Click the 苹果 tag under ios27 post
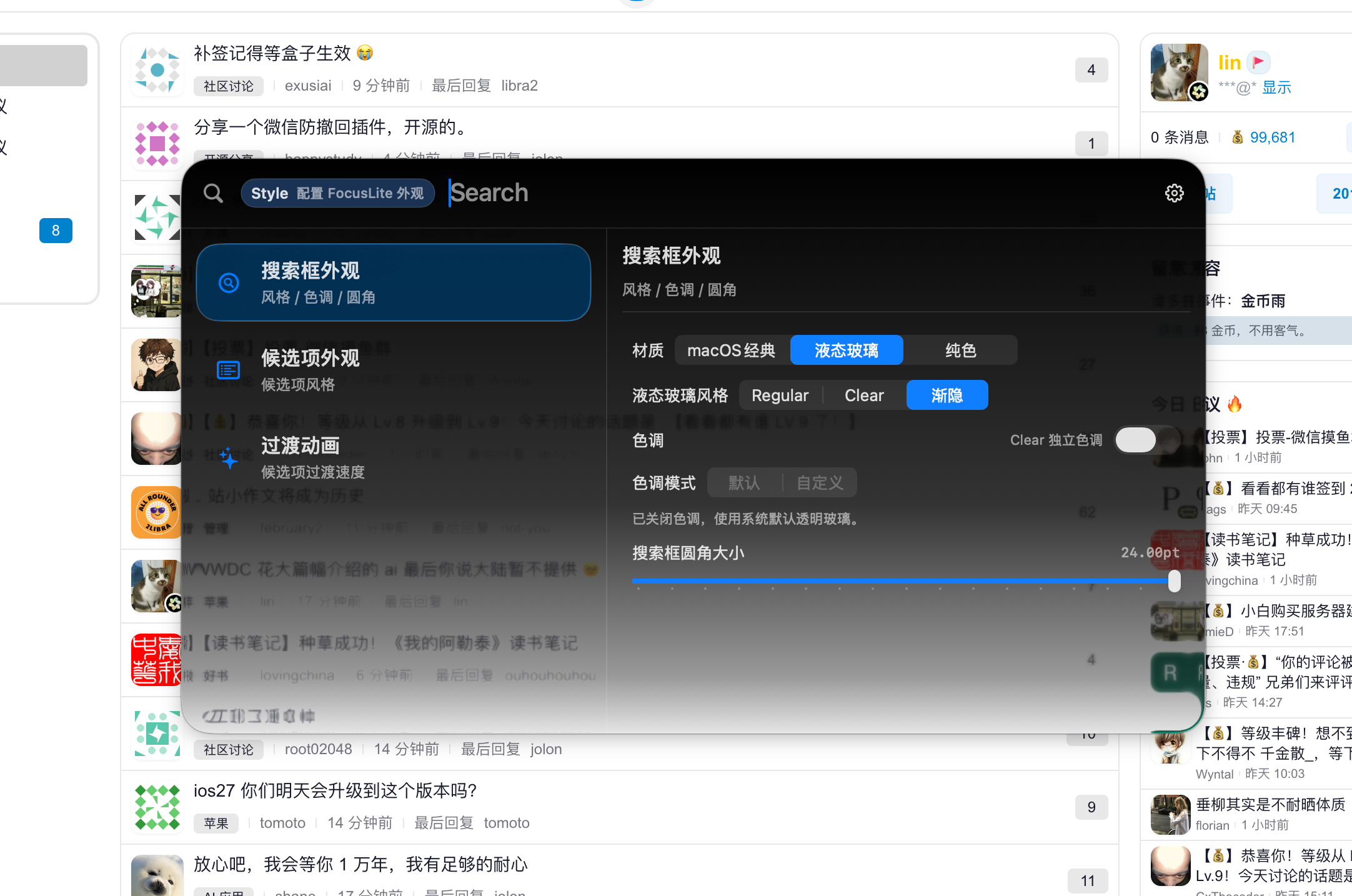 coord(216,824)
